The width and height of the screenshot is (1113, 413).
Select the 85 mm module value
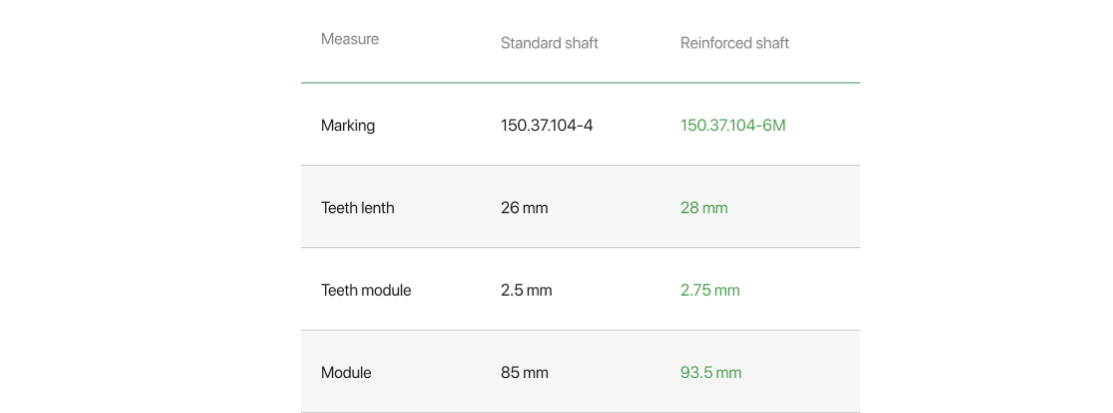[524, 373]
